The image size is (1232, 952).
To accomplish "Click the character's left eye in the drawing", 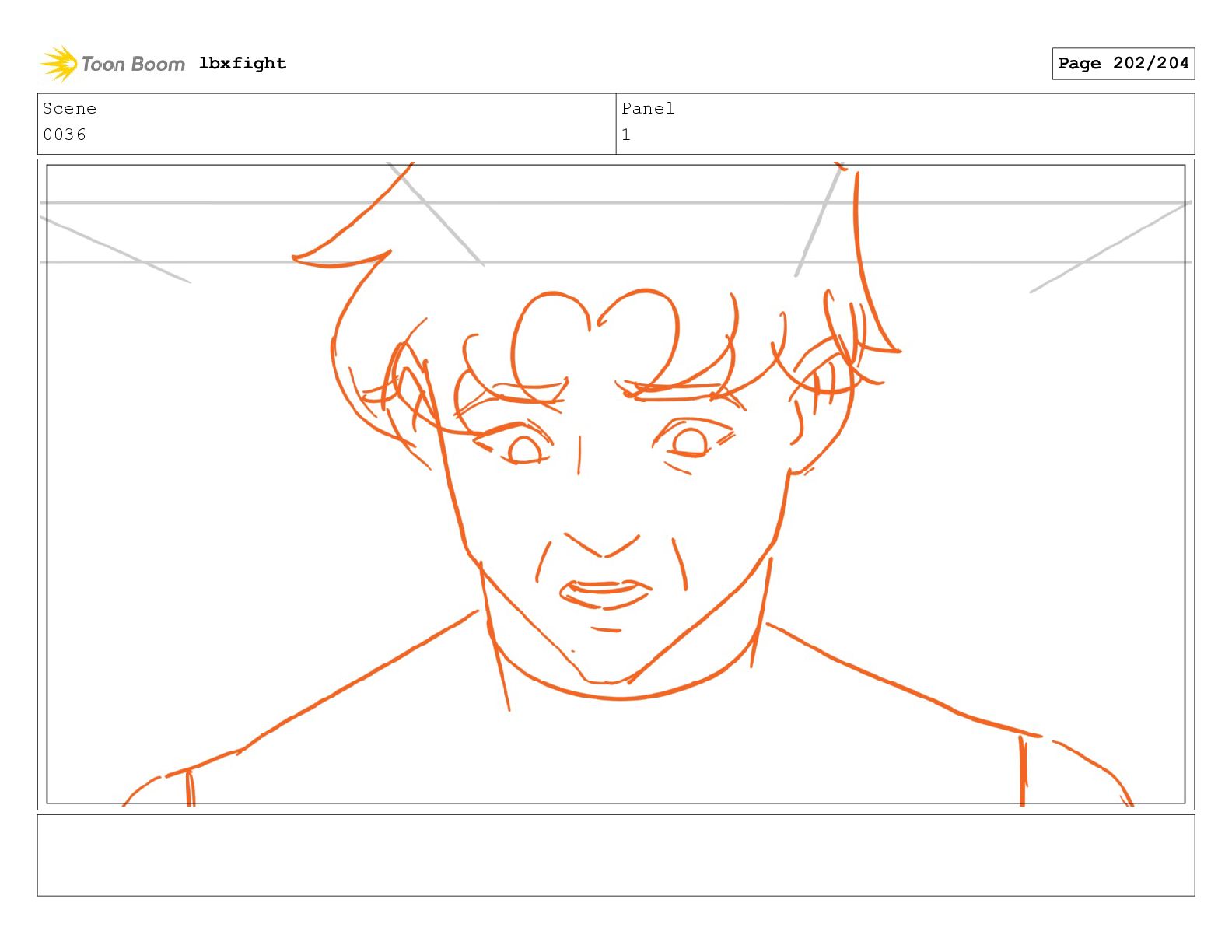I will (523, 449).
